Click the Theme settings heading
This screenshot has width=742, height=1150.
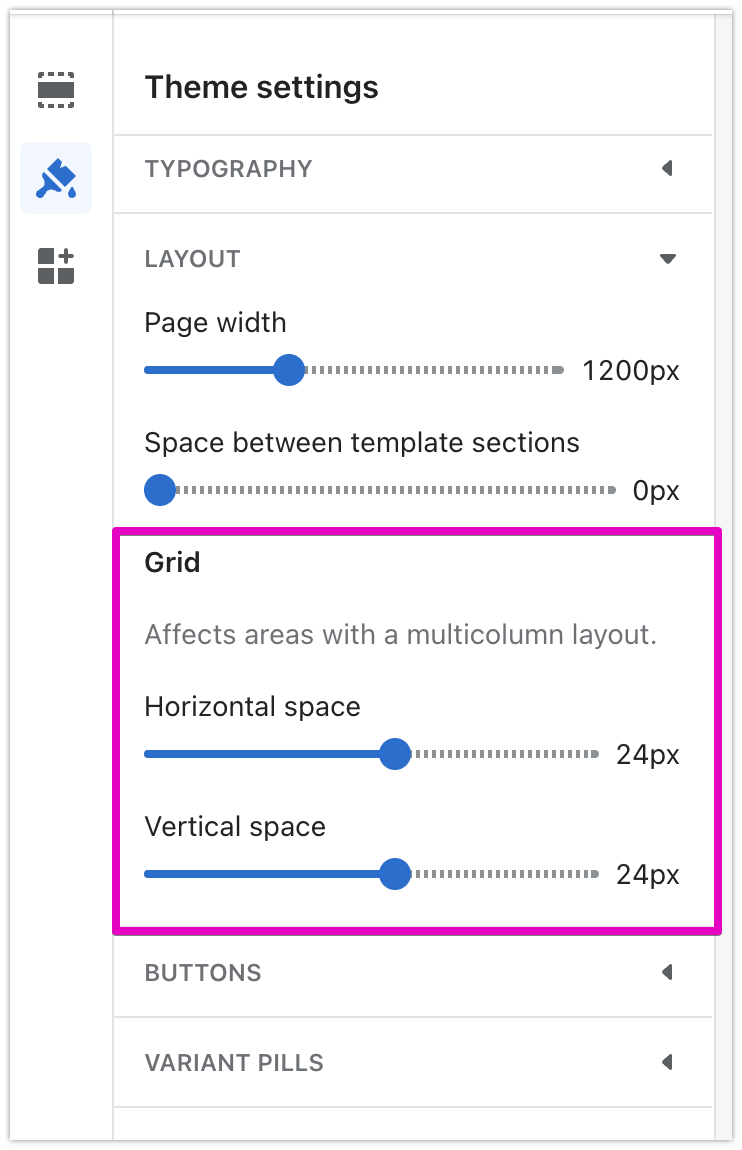click(x=261, y=88)
